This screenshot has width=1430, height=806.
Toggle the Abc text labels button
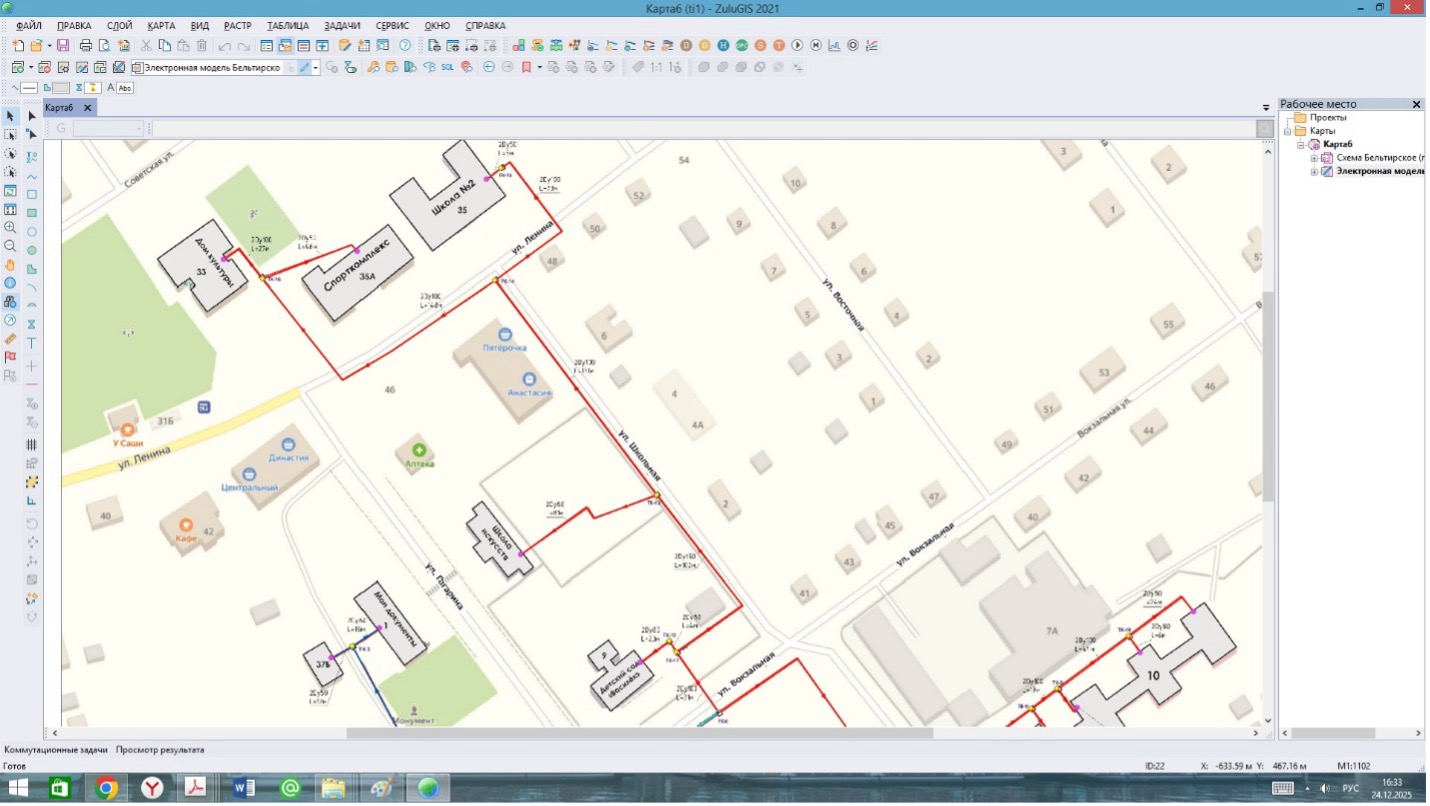[124, 88]
